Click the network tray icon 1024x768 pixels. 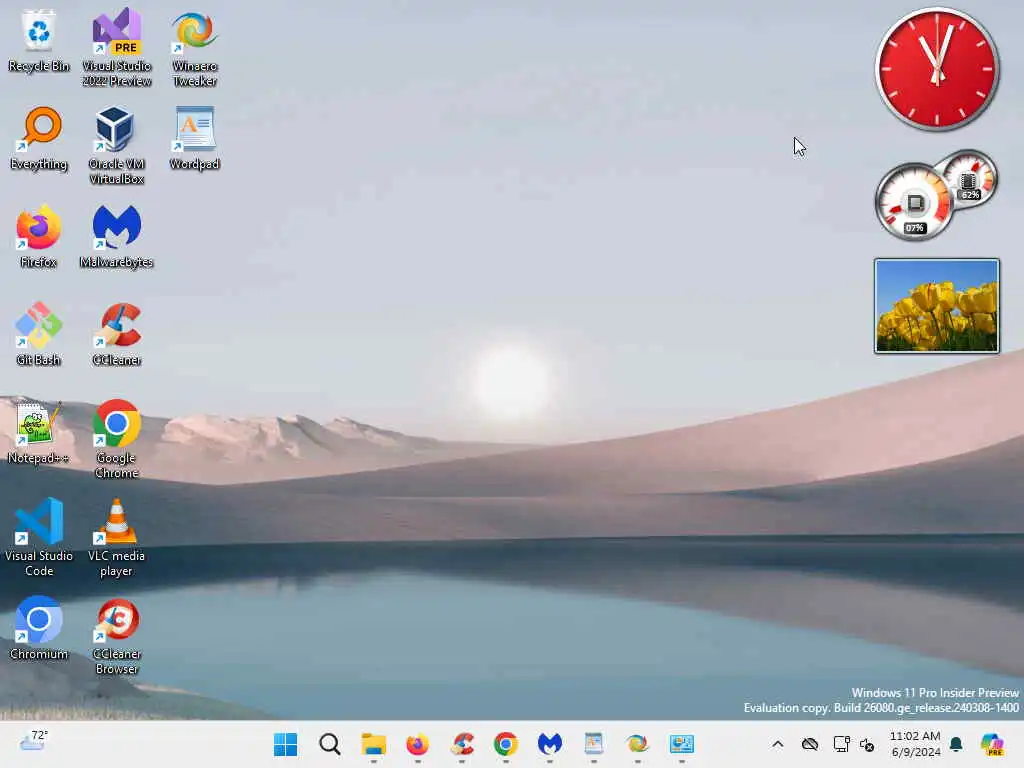pos(841,744)
